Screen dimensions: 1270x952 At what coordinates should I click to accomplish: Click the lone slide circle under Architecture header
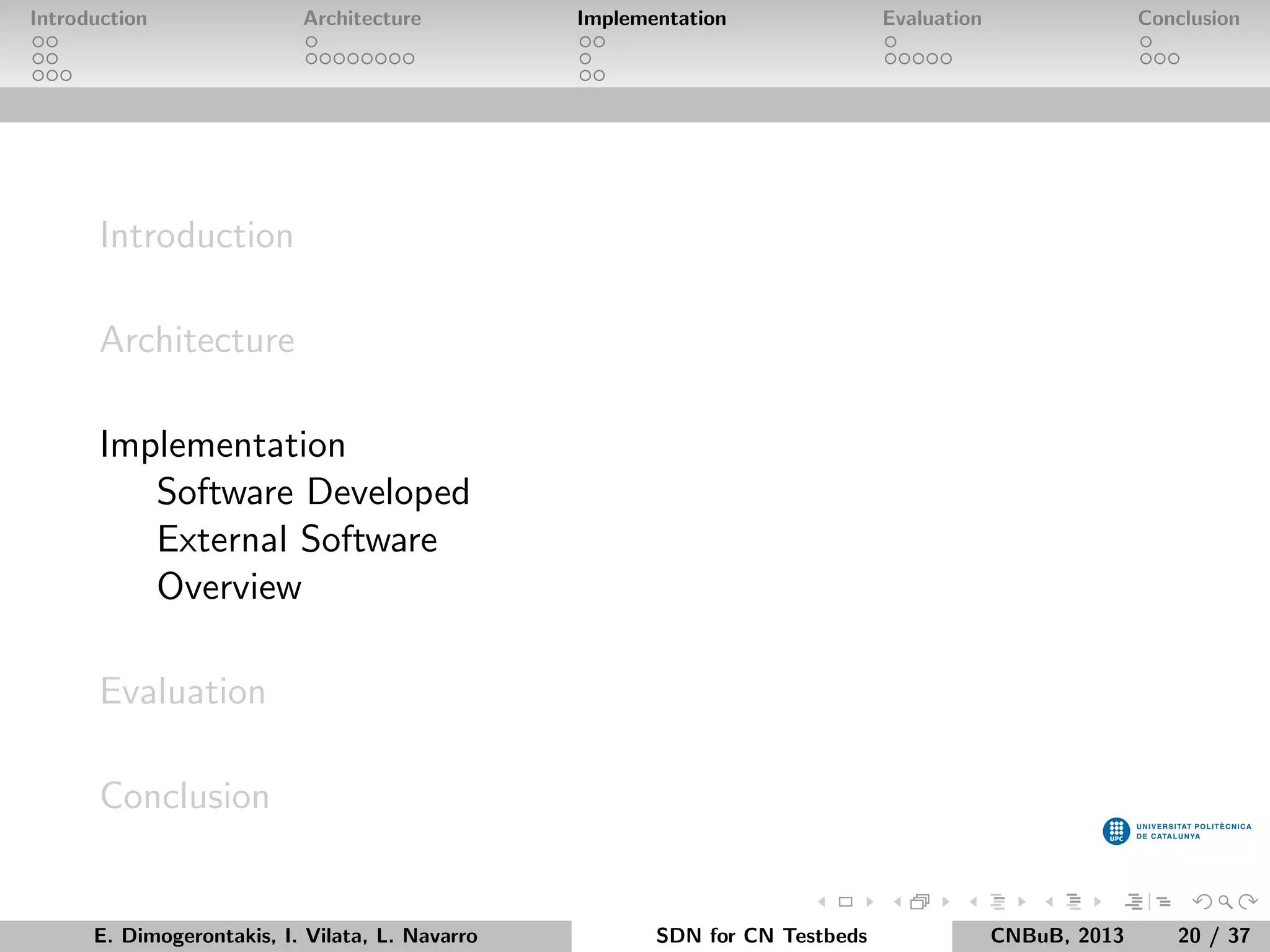(x=311, y=42)
